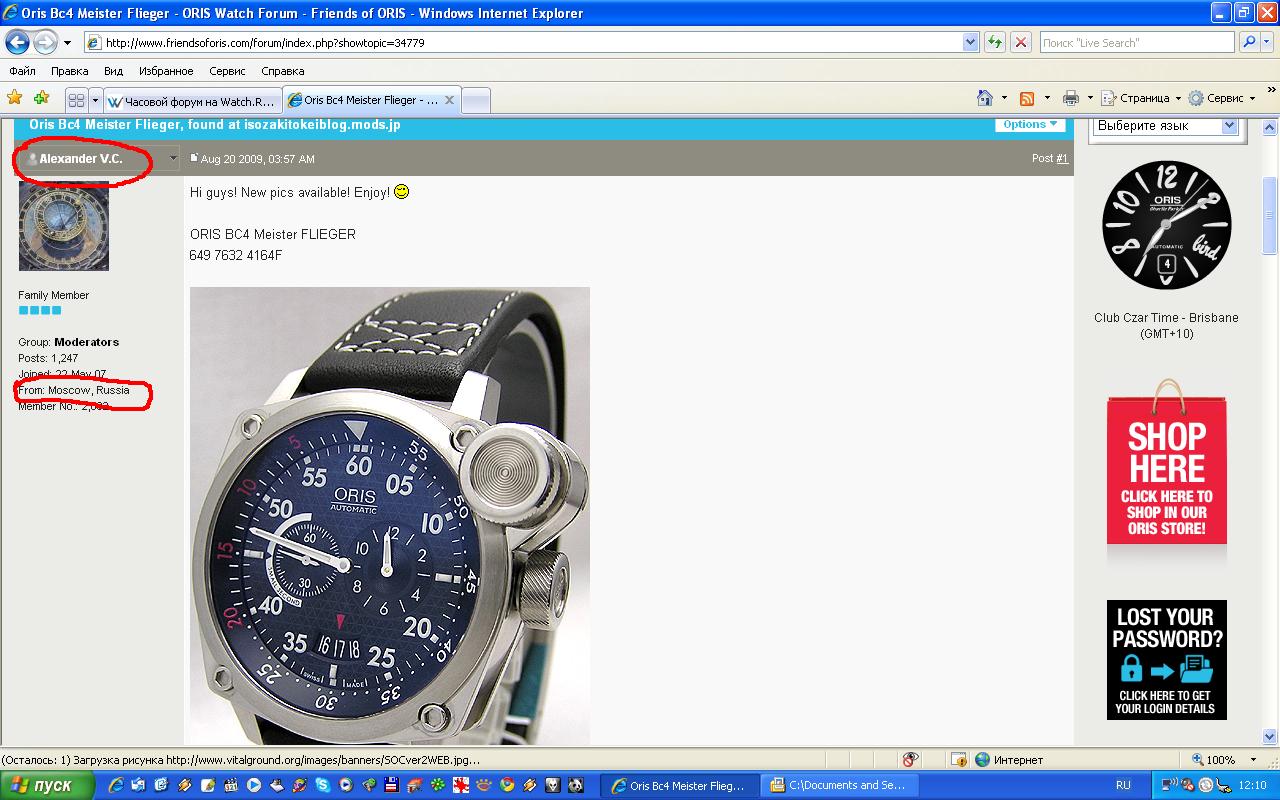Switch to 'Часовой форум на Watch.R...' tab
The width and height of the screenshot is (1280, 800).
click(x=190, y=101)
